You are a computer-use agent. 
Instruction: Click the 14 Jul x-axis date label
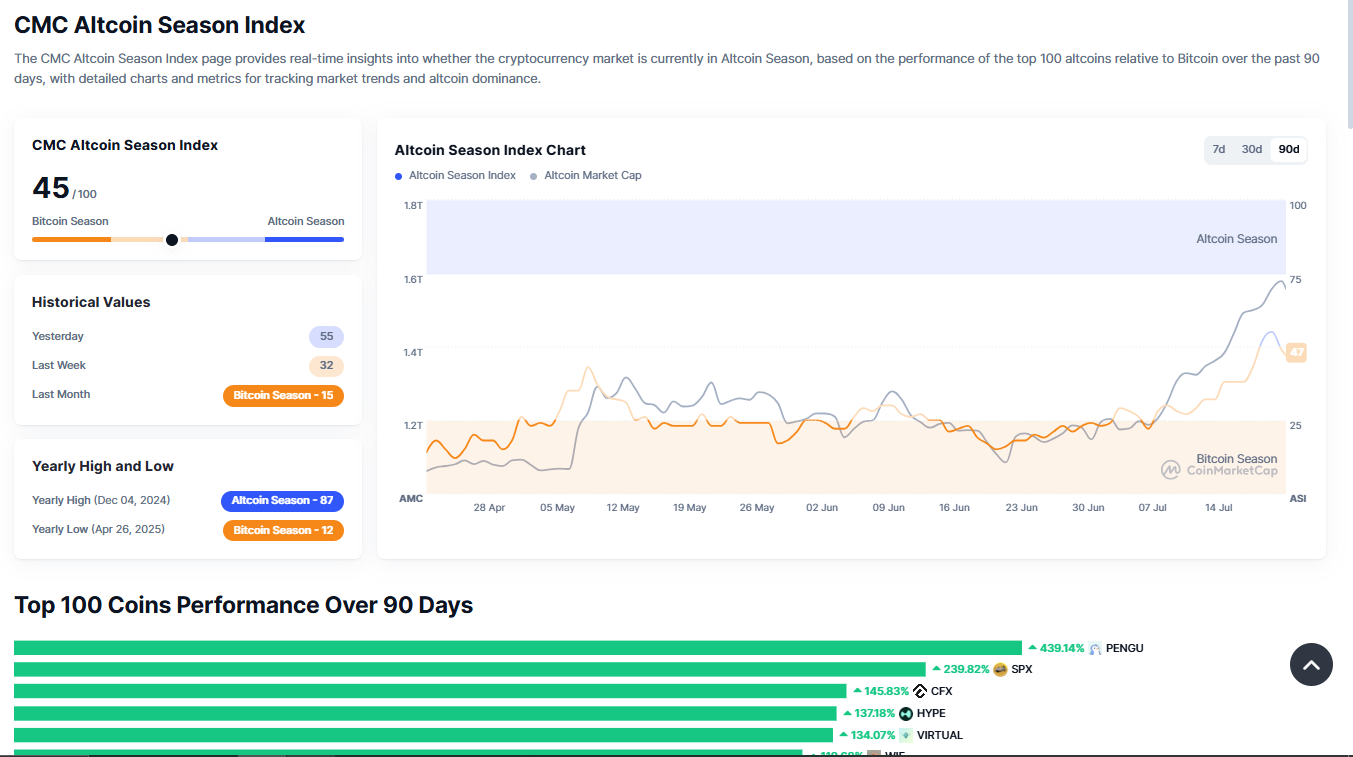[1218, 508]
